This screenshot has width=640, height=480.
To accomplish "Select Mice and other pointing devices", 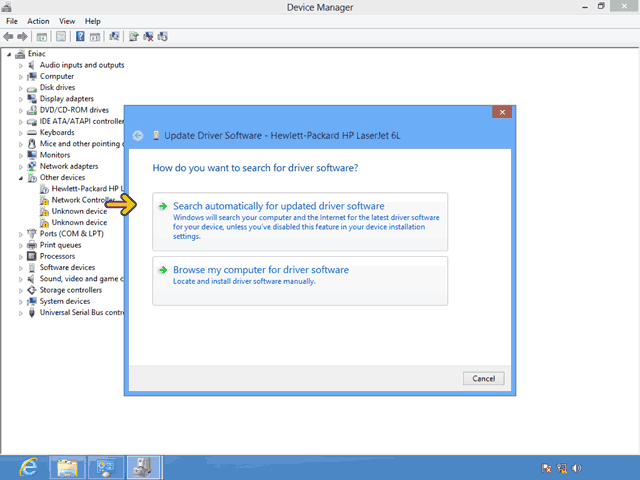I will pyautogui.click(x=82, y=144).
